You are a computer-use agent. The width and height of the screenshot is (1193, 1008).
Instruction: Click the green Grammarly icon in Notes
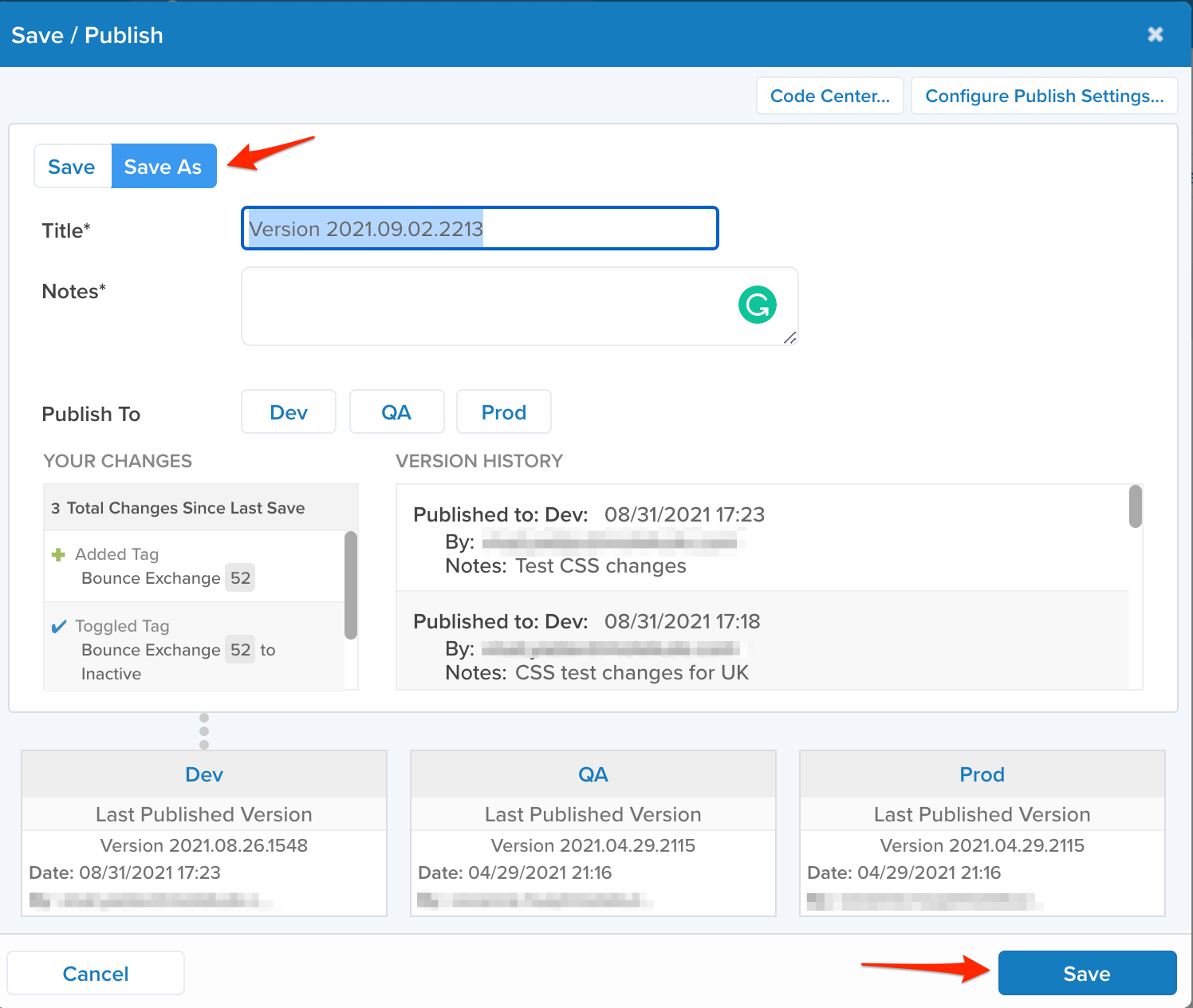[757, 305]
